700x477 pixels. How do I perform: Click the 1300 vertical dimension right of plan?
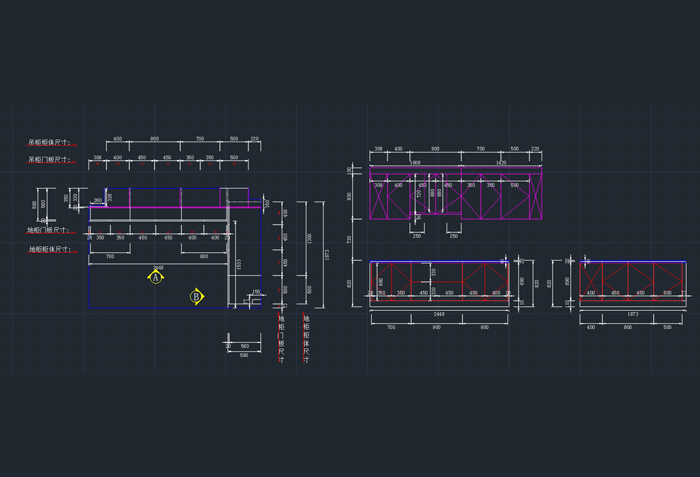click(x=310, y=238)
